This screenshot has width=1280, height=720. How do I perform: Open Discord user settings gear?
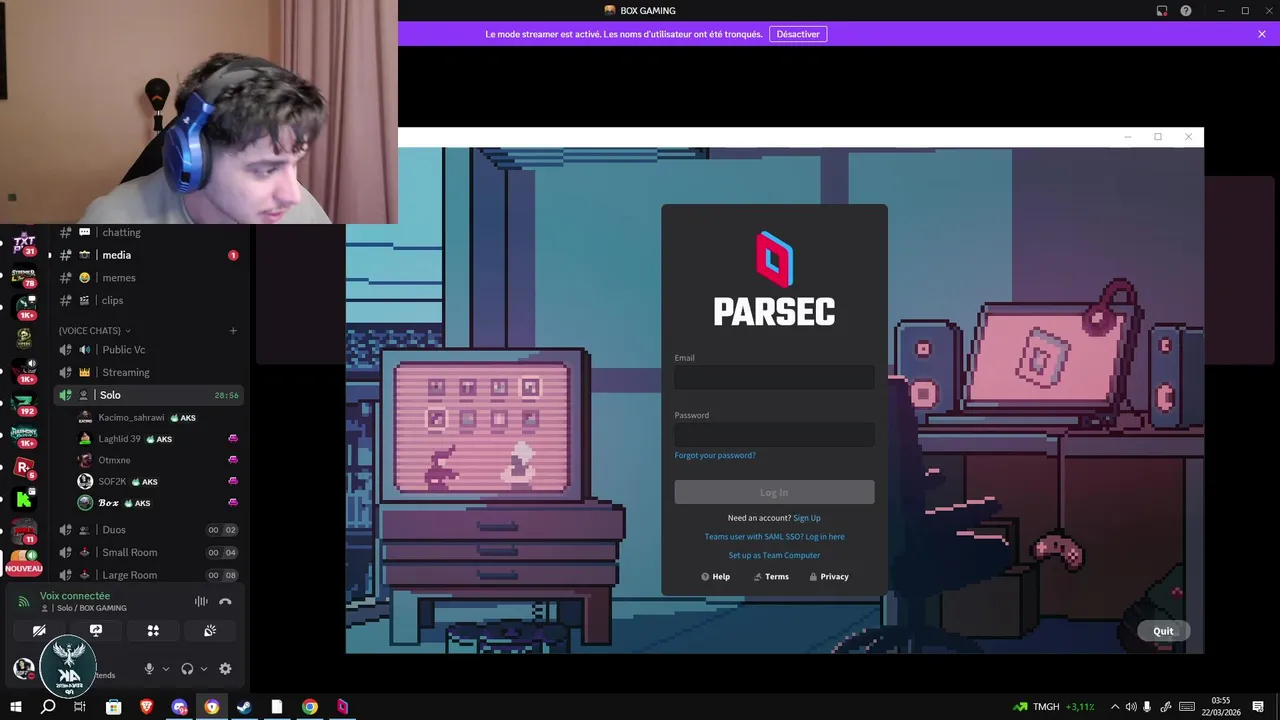[225, 669]
